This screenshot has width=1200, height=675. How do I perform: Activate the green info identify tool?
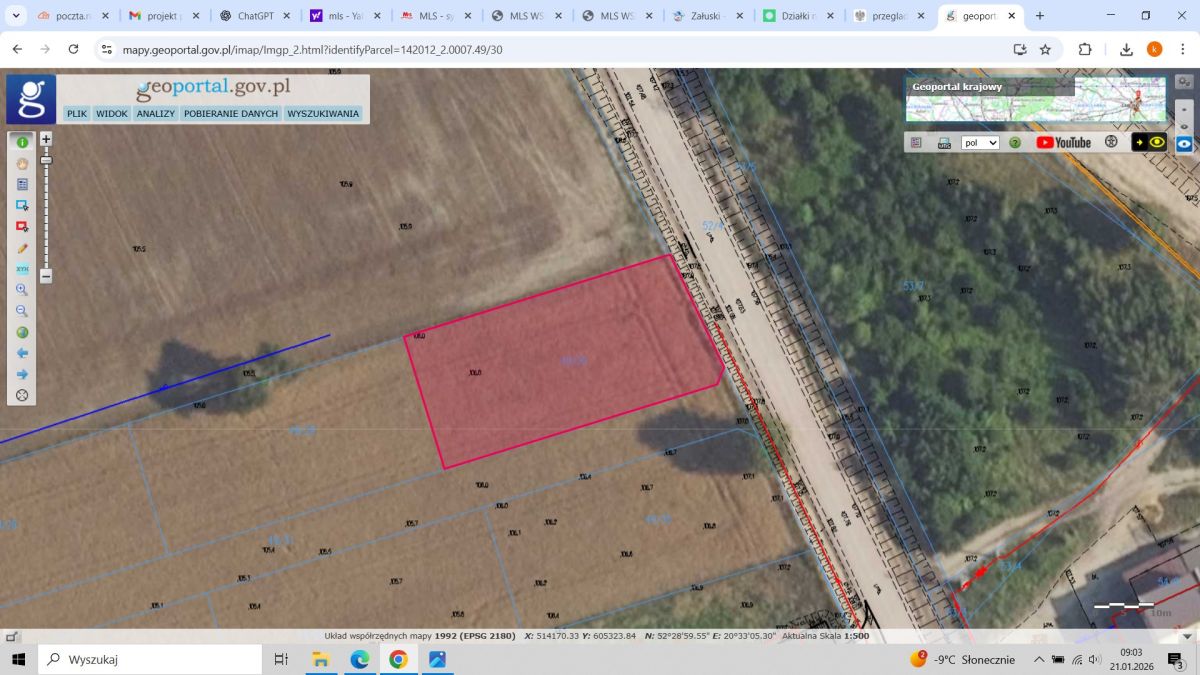22,143
